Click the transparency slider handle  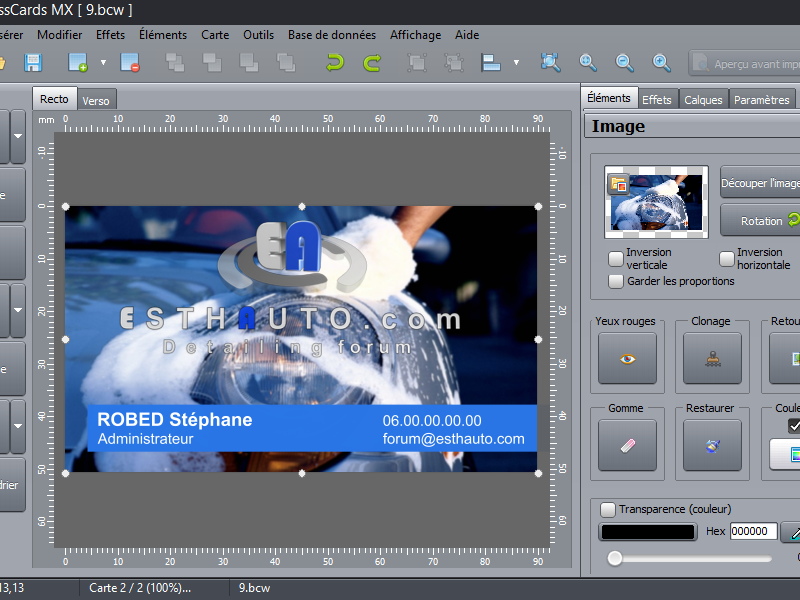click(x=615, y=558)
